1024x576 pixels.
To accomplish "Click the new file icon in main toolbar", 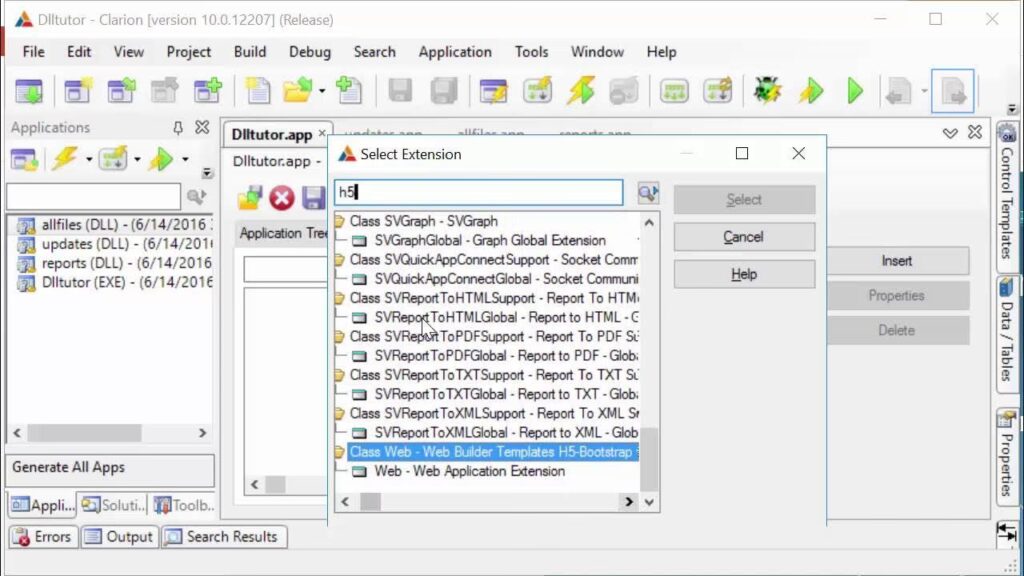I will tap(258, 92).
